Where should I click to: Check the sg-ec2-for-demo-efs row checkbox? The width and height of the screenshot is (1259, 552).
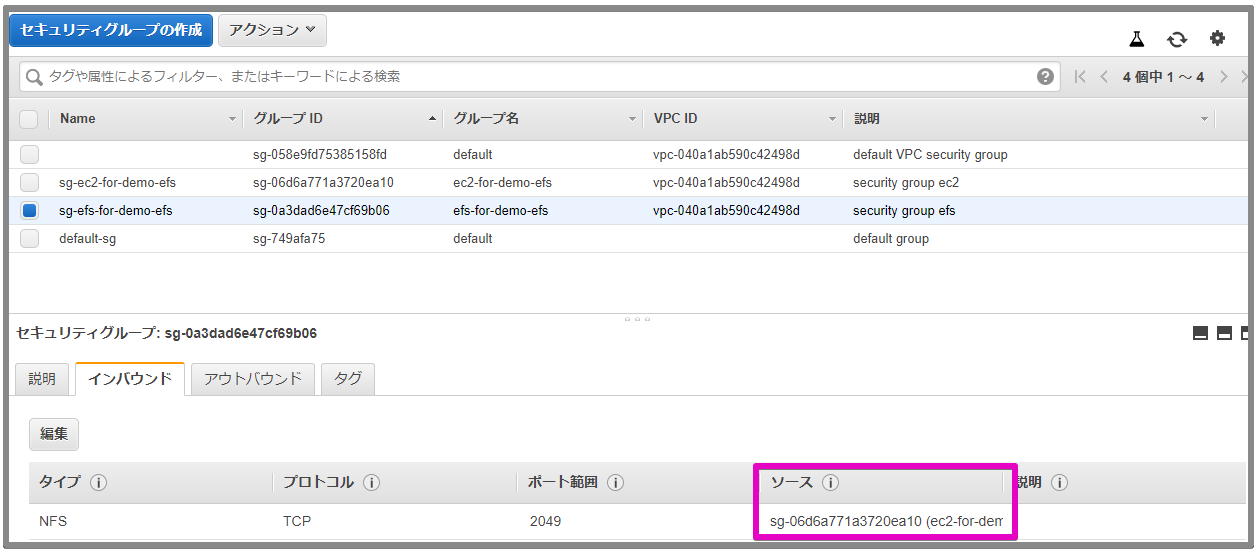(29, 183)
